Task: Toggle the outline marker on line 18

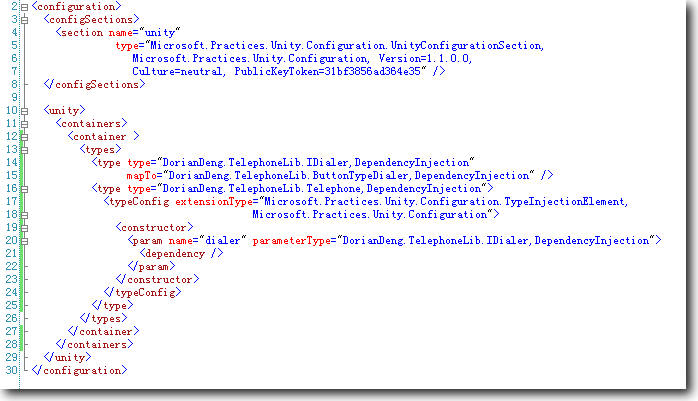Action: pyautogui.click(x=24, y=215)
